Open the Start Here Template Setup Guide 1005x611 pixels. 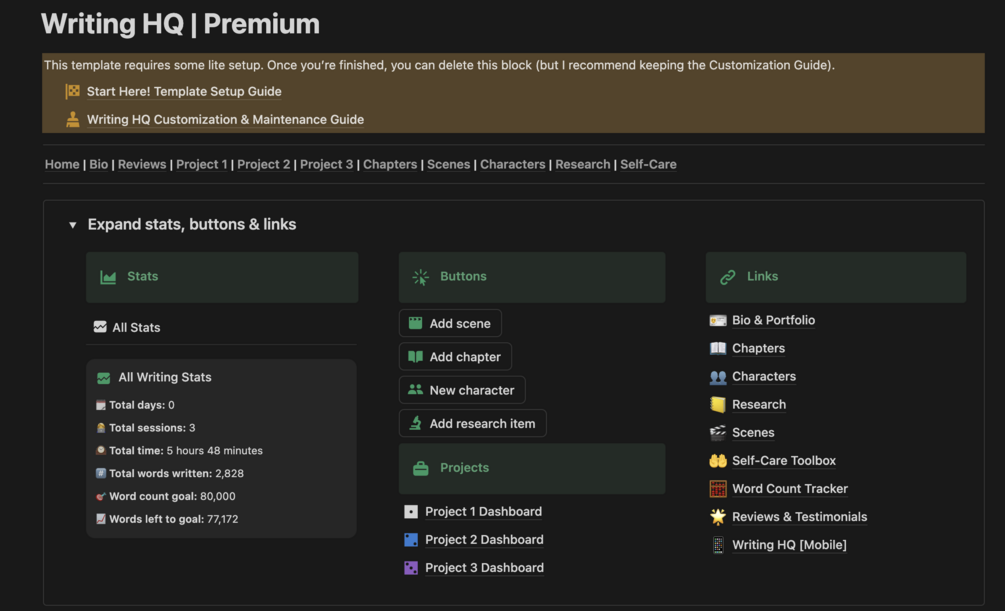[x=184, y=91]
